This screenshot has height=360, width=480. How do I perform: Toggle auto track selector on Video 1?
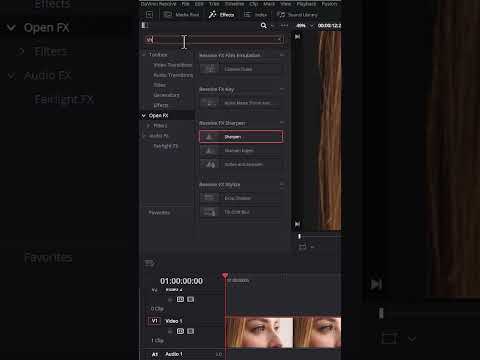click(180, 331)
